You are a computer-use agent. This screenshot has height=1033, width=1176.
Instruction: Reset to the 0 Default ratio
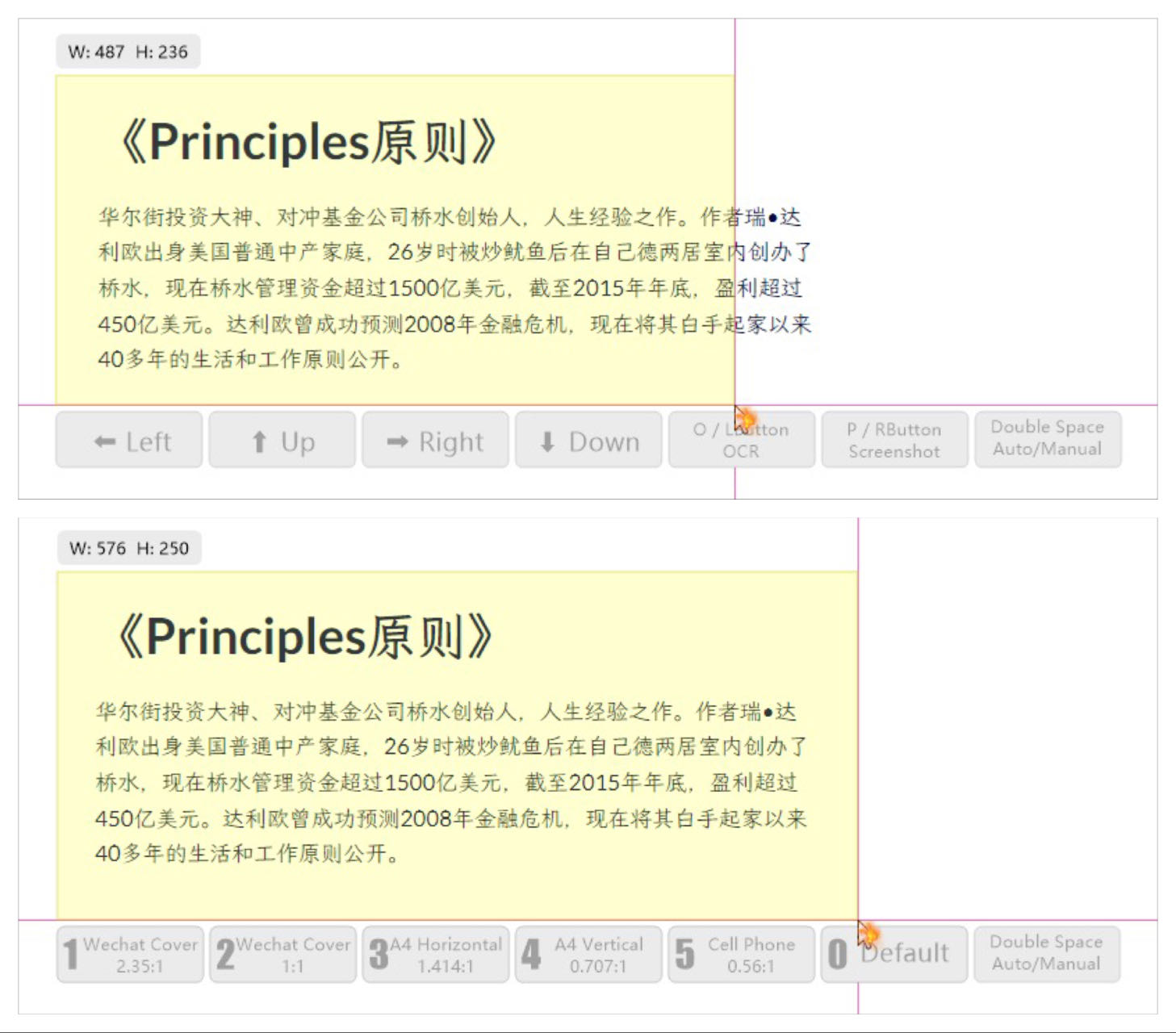[894, 955]
